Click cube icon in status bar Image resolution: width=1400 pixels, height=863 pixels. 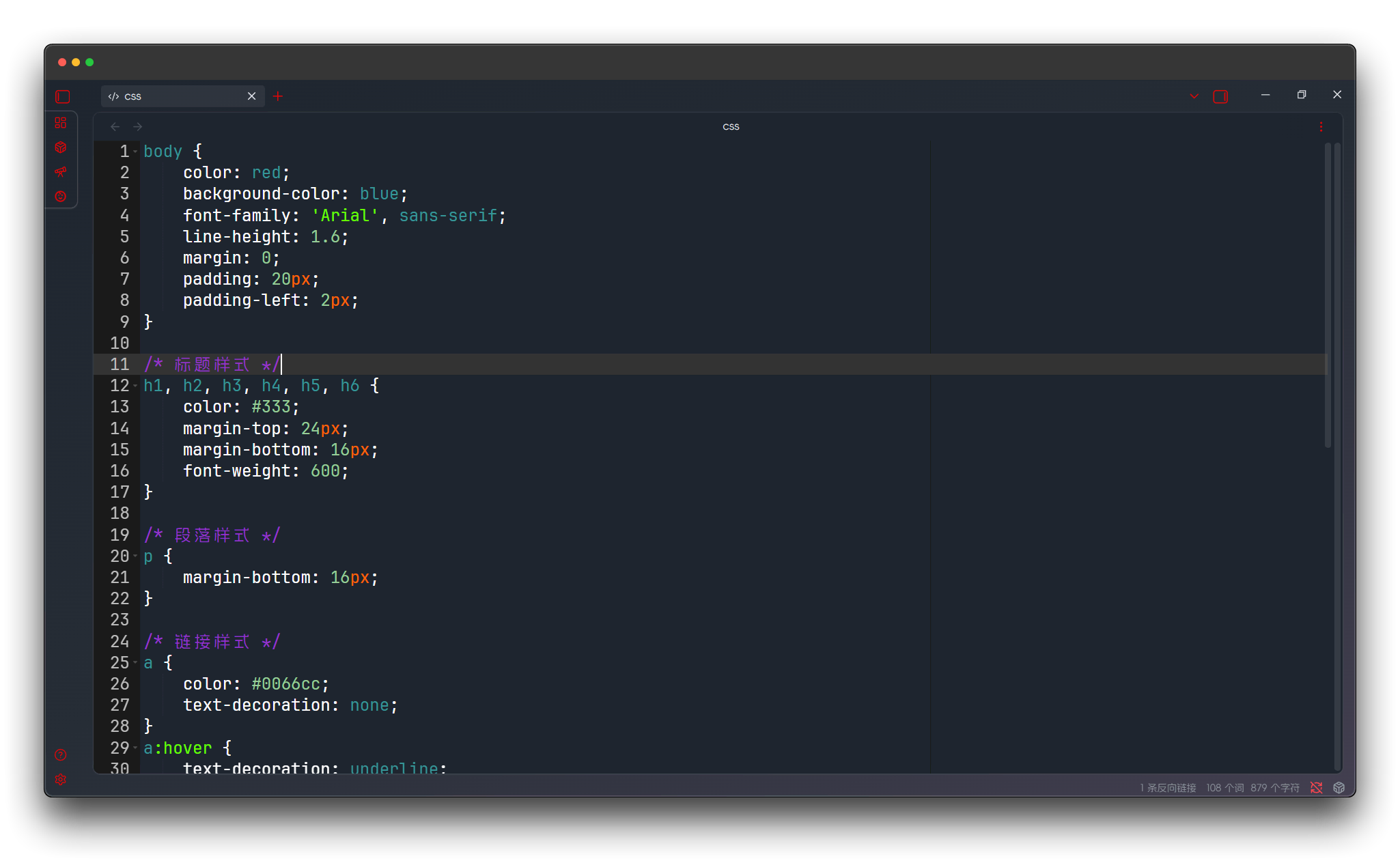(x=1339, y=788)
